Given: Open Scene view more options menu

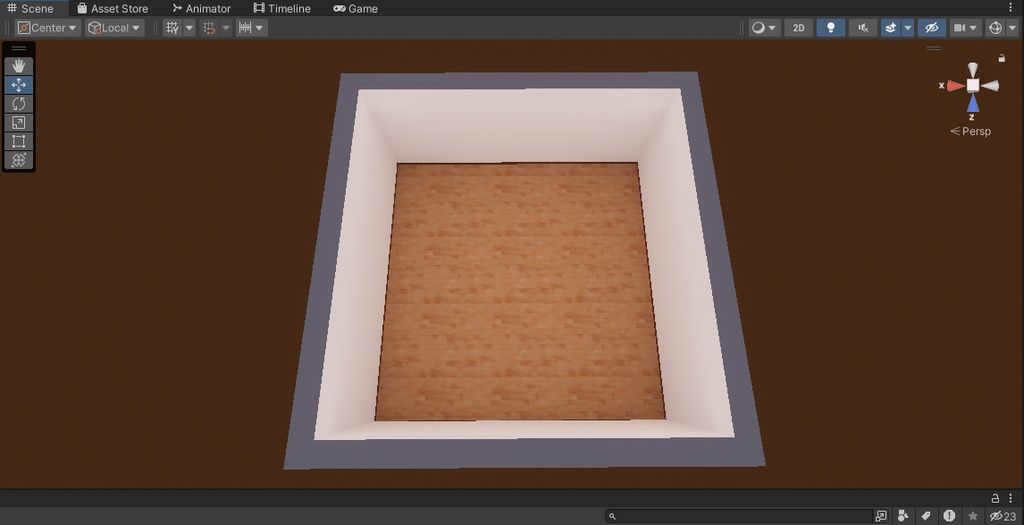Looking at the screenshot, I should click(1011, 8).
